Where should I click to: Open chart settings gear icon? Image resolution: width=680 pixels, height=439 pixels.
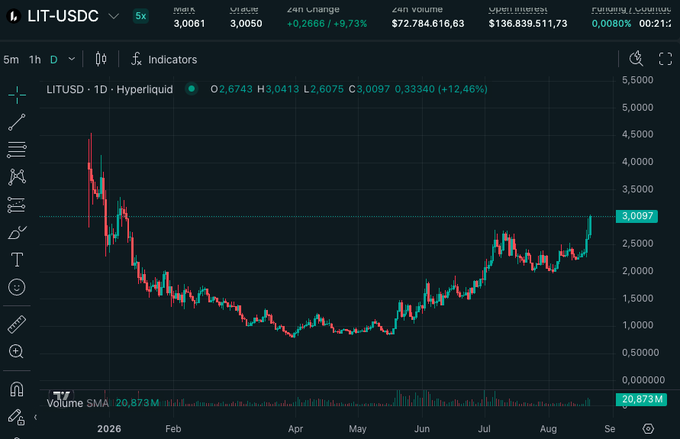(x=648, y=429)
